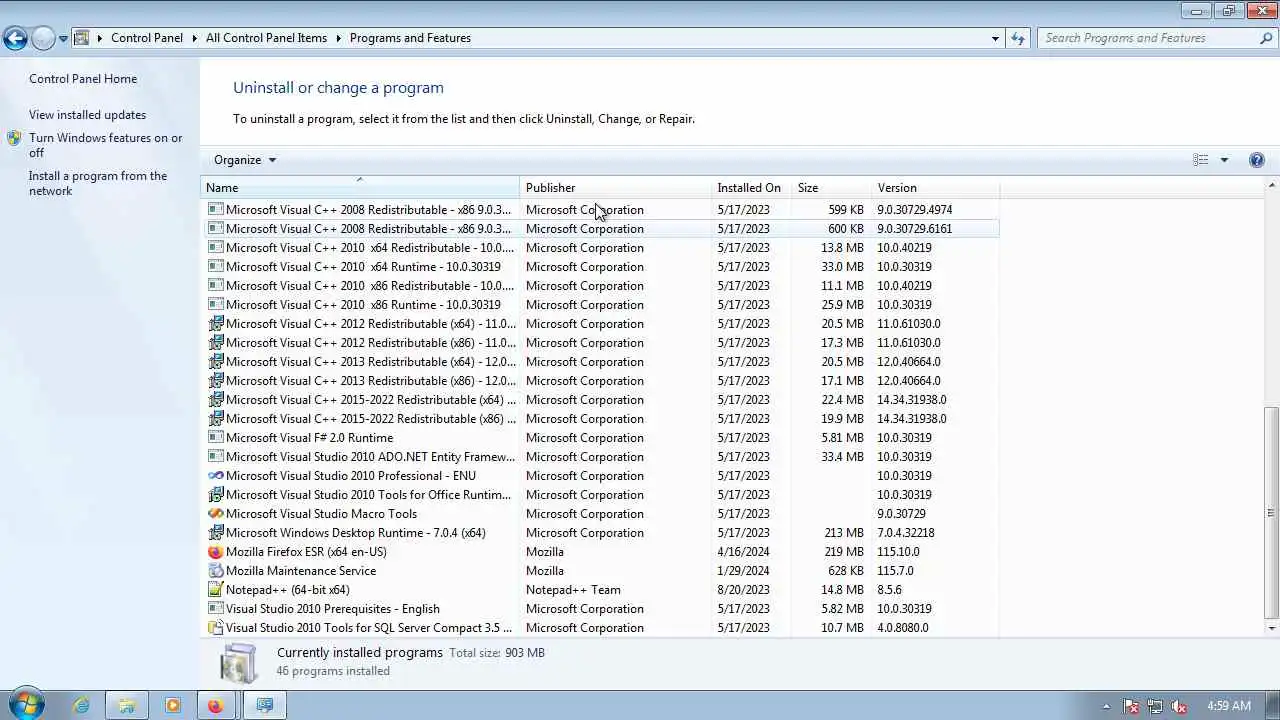Select Visual C++ 2010 x64 Runtime icon

[215, 267]
